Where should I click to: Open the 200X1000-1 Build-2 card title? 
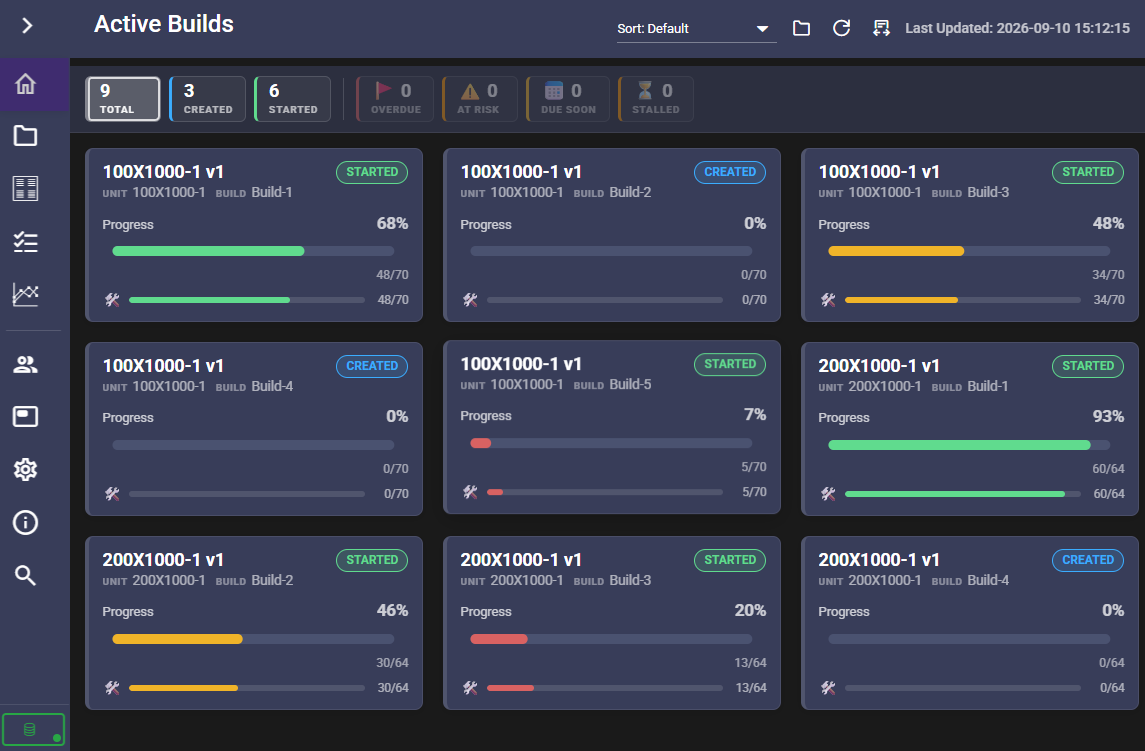[163, 560]
